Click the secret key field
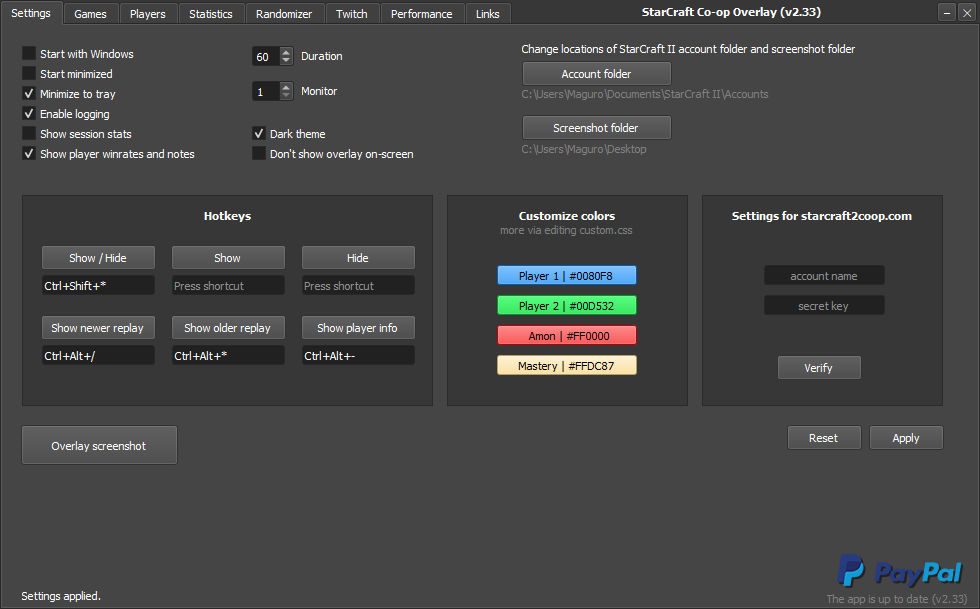The width and height of the screenshot is (980, 609). (824, 305)
